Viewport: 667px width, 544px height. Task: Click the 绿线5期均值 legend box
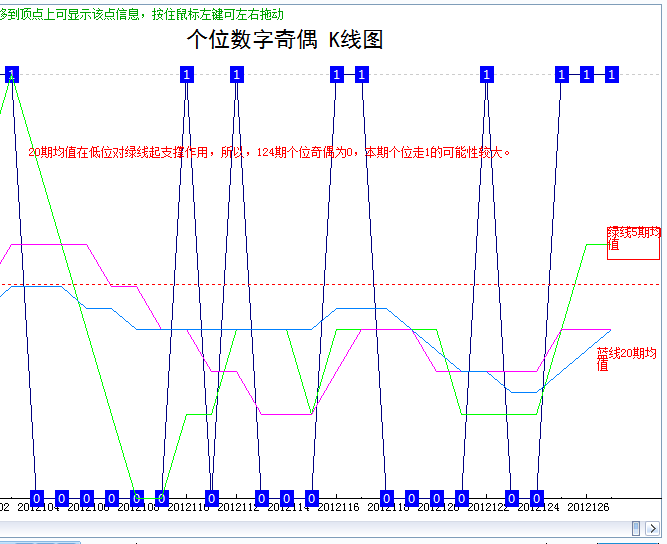point(634,242)
